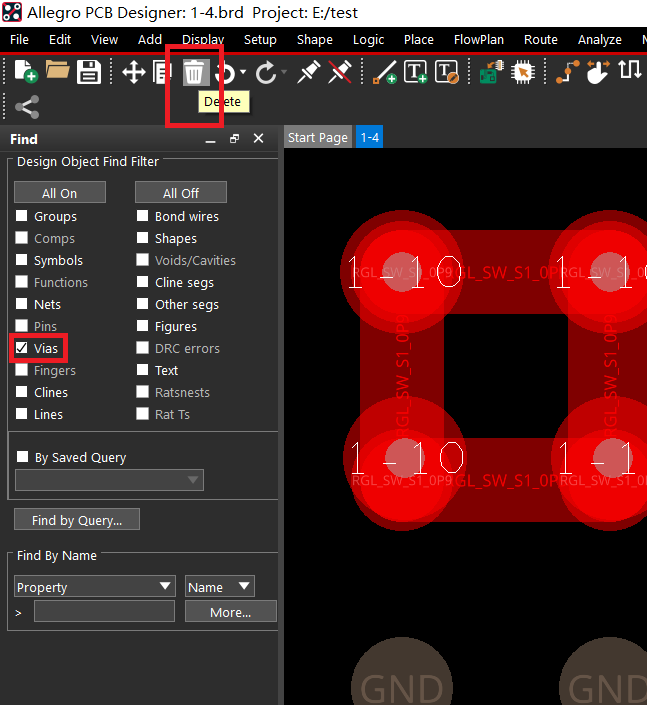The height and width of the screenshot is (705, 647).
Task: Open the File menu
Action: (x=19, y=40)
